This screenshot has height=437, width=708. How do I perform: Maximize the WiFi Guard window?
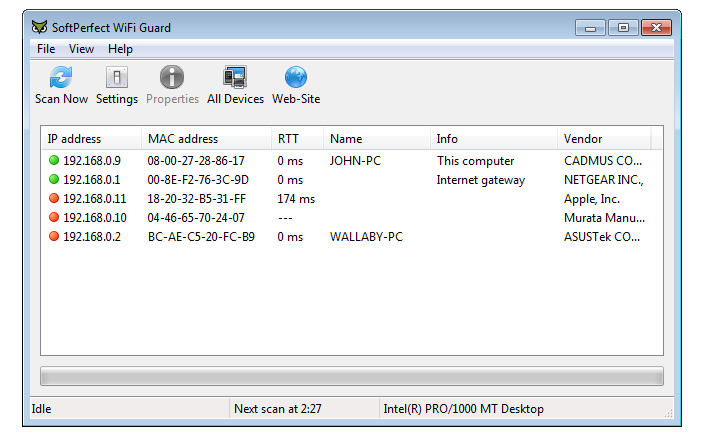coord(623,28)
